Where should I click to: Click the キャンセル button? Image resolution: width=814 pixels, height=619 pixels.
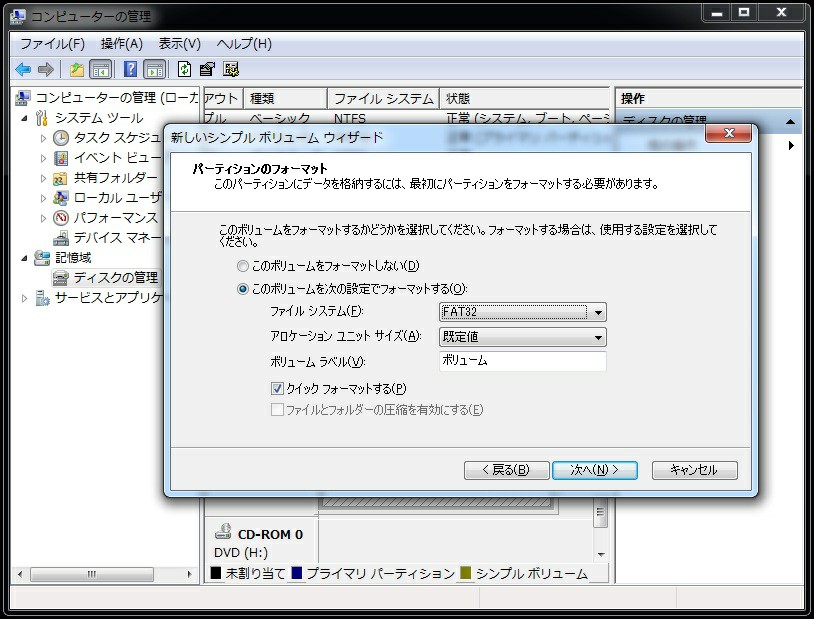click(694, 470)
